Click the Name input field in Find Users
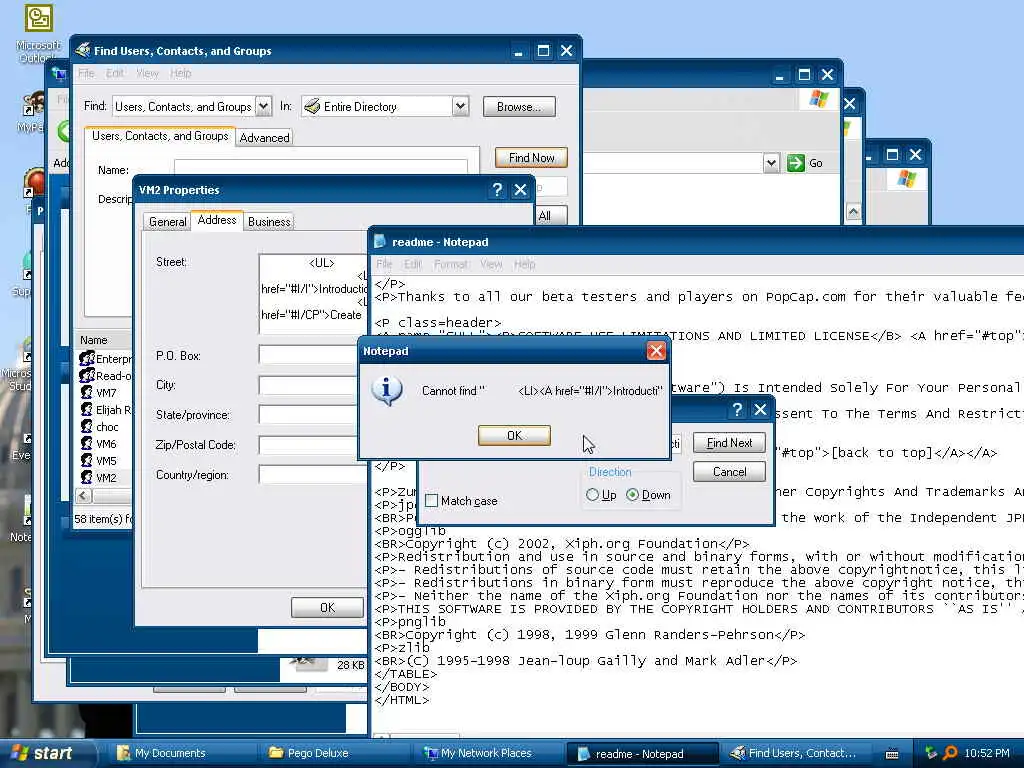 321,167
